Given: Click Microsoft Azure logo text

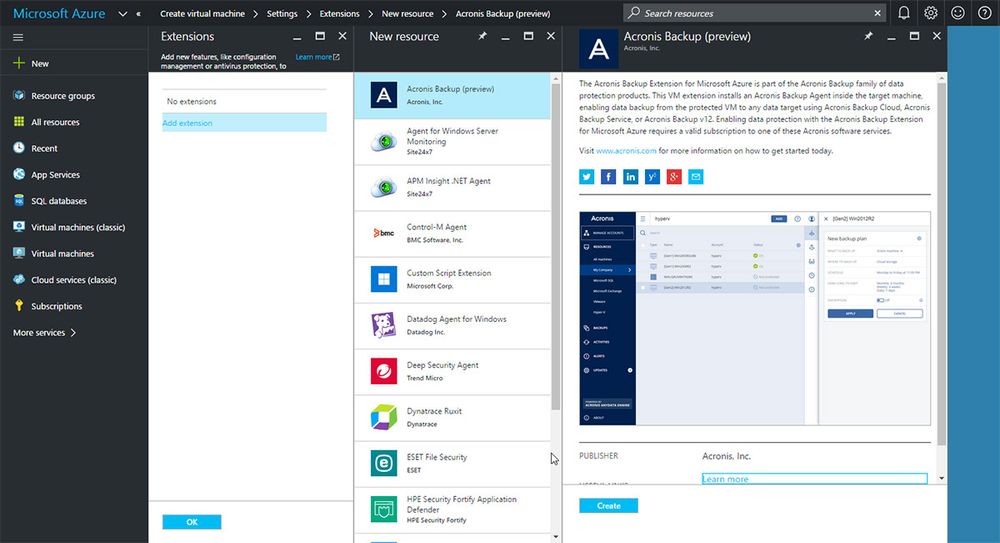Looking at the screenshot, I should click(59, 13).
